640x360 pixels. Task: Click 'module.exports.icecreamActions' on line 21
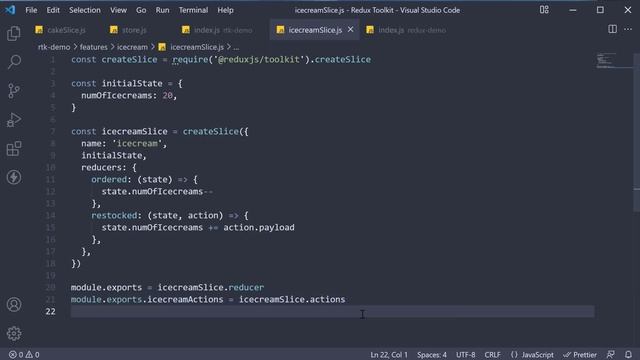(x=147, y=300)
